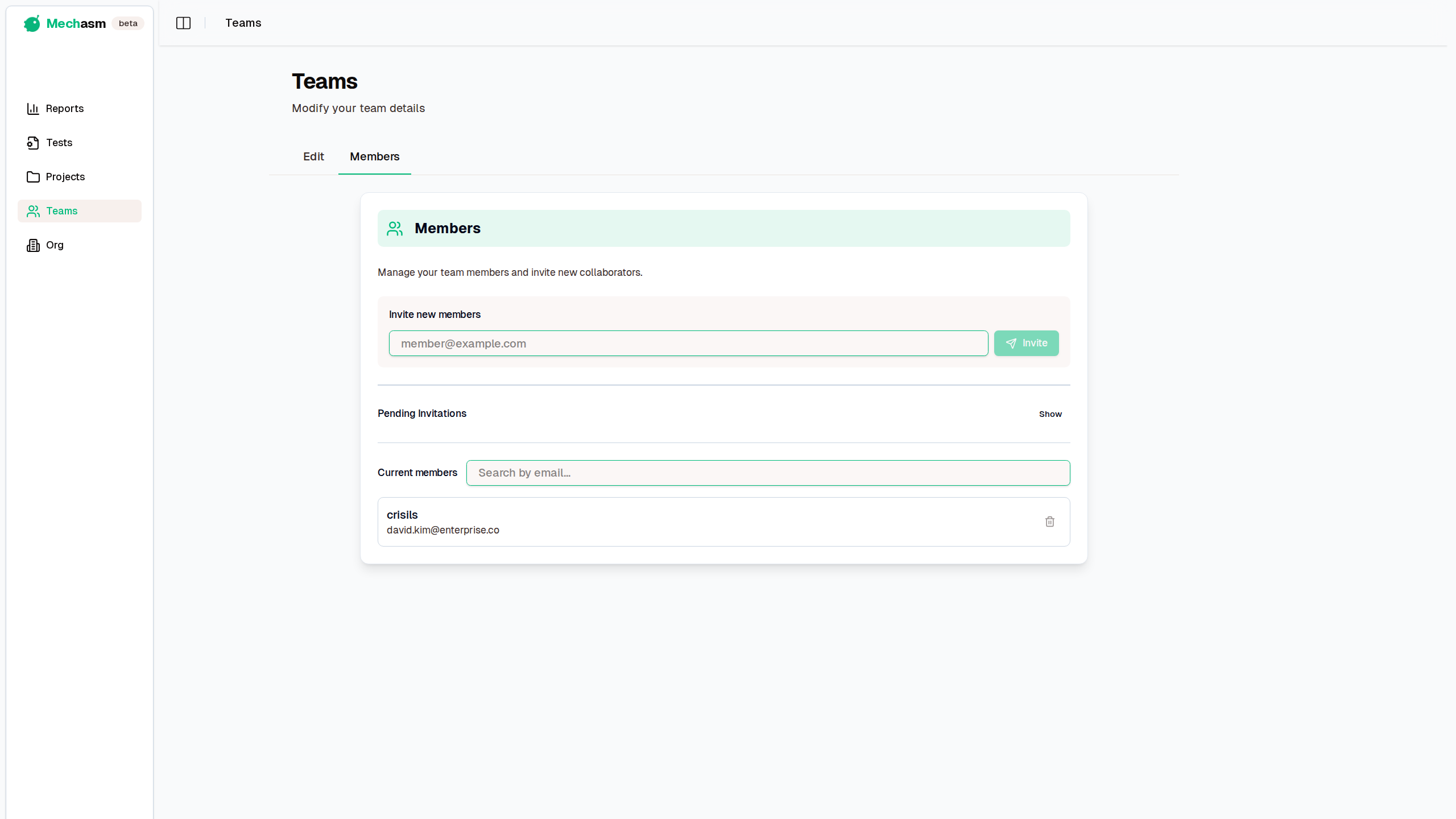Delete member crisils with trash icon
The height and width of the screenshot is (819, 1456).
click(x=1049, y=522)
